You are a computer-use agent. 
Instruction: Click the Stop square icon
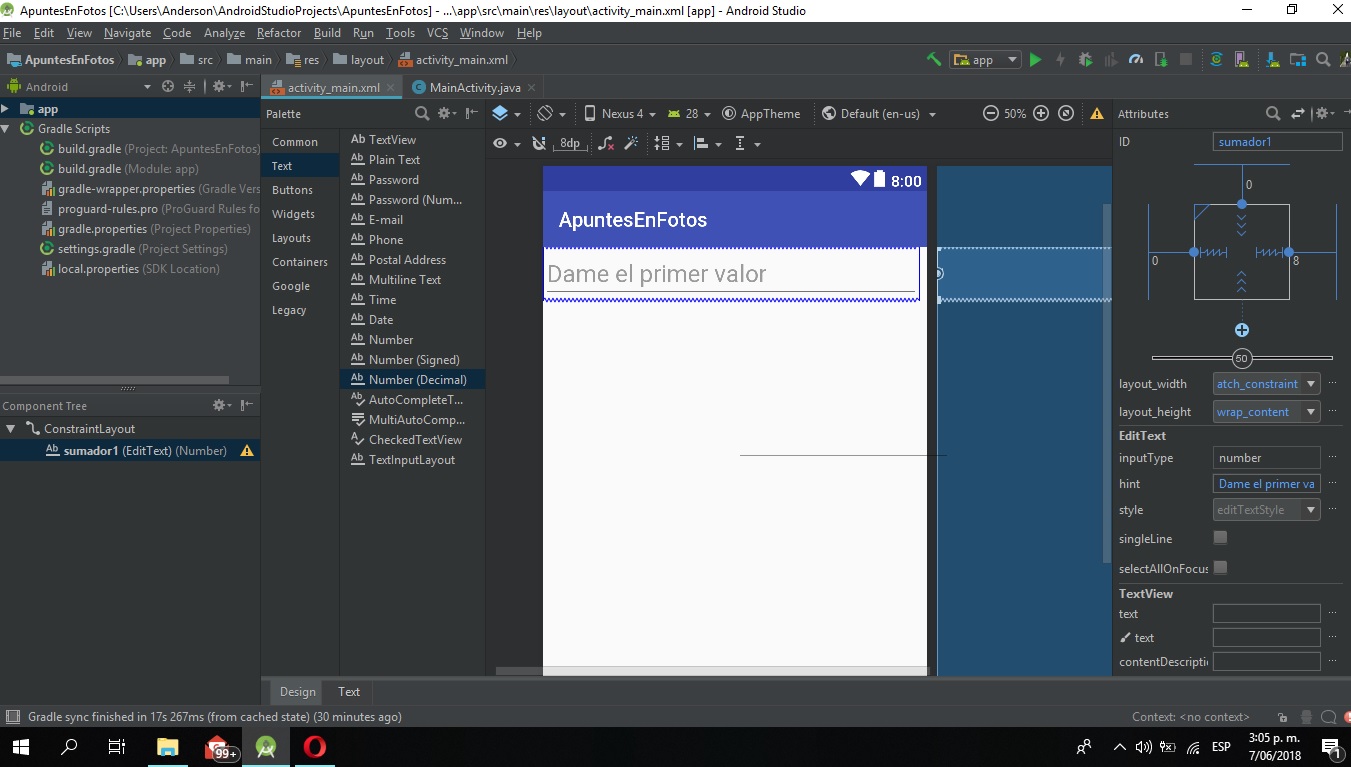pos(1186,60)
